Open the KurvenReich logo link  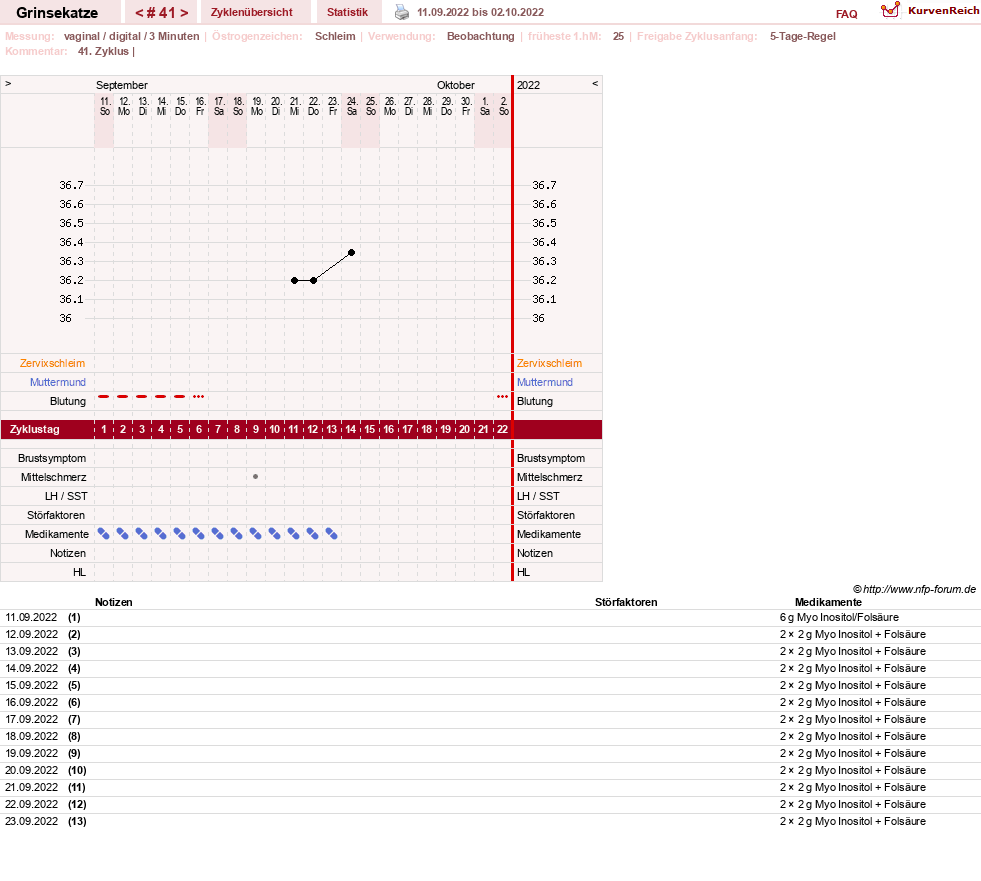(930, 11)
